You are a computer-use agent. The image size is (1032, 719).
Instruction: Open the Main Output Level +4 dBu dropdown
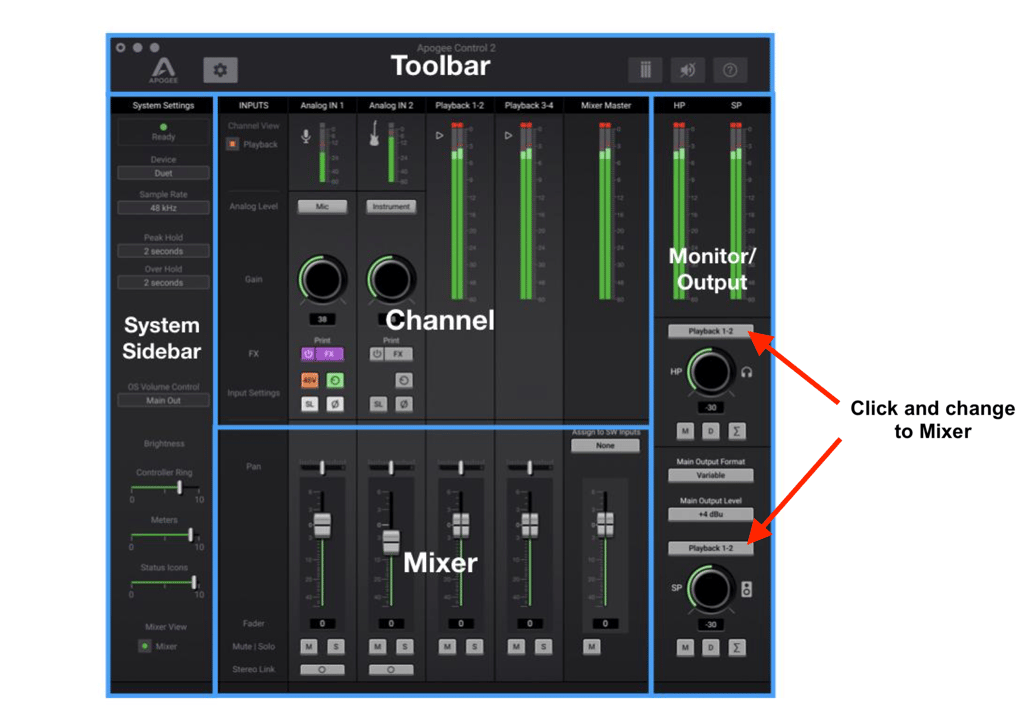(711, 515)
